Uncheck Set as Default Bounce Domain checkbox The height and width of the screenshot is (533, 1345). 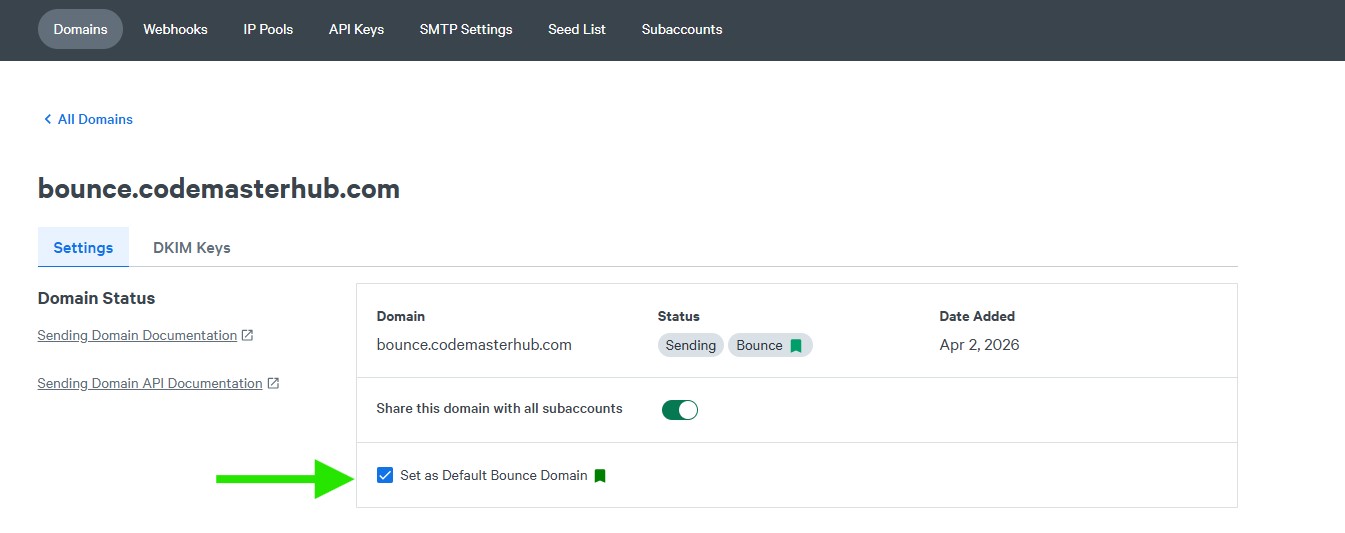(x=385, y=475)
